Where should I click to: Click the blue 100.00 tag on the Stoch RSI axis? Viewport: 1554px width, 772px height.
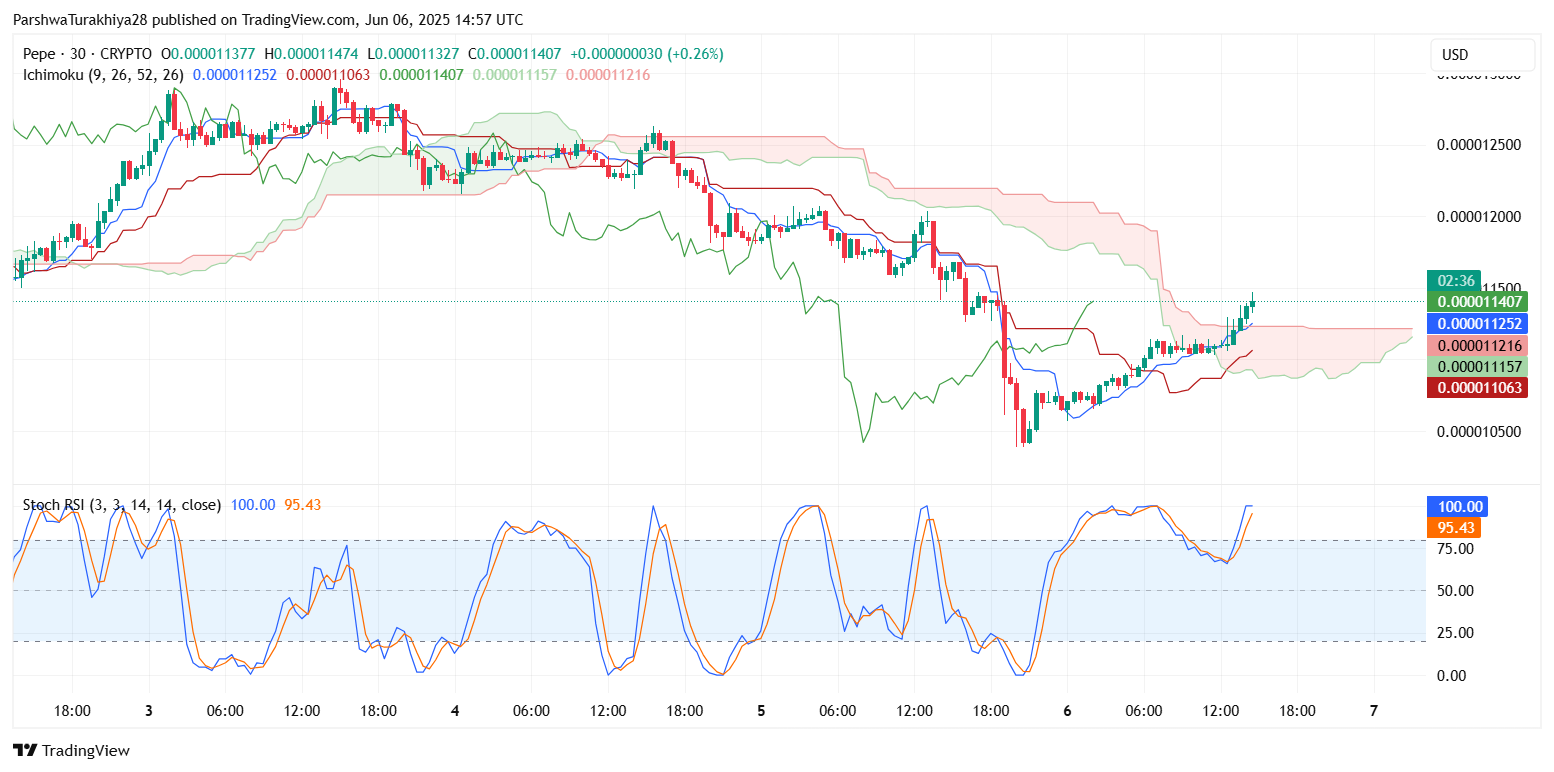click(x=1459, y=507)
